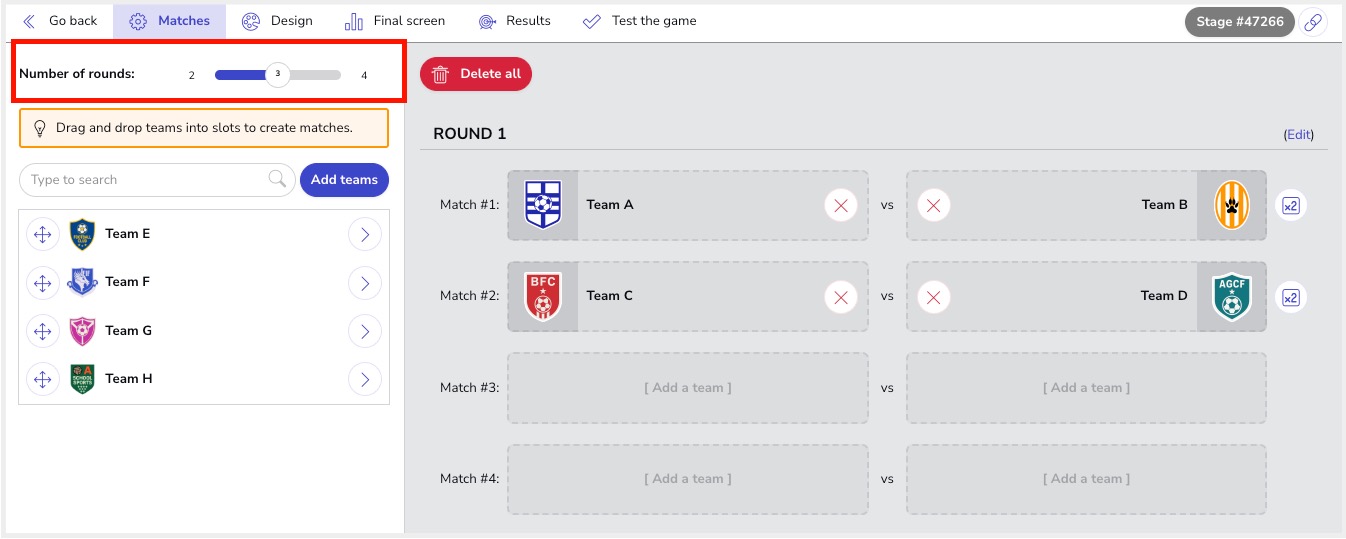Image resolution: width=1346 pixels, height=539 pixels.
Task: Remove Team A from Match #1
Action: point(841,205)
